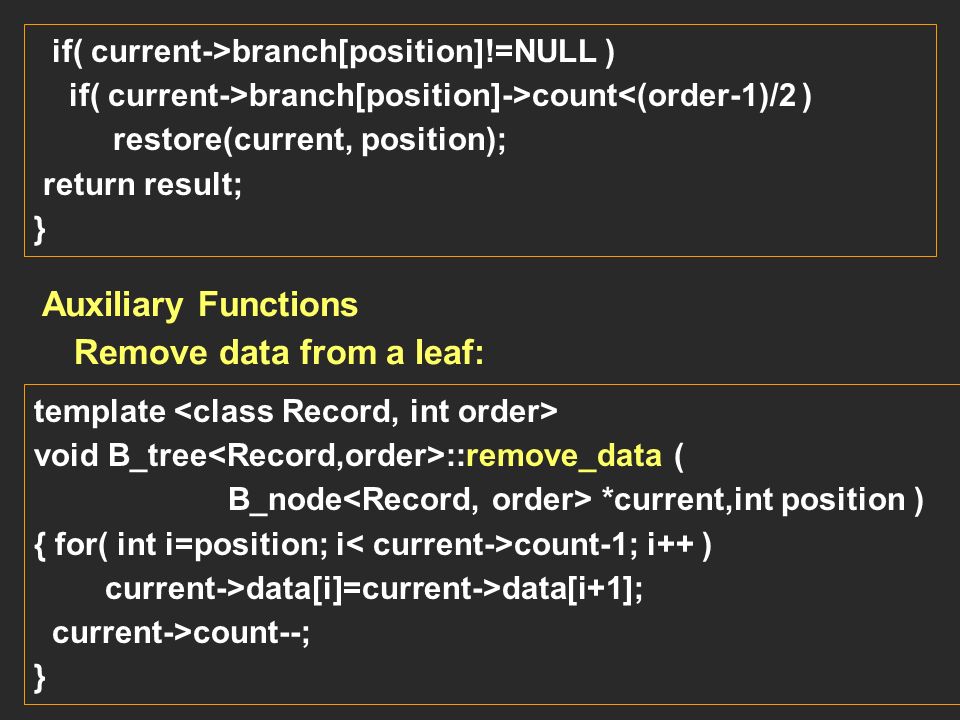Click the closing brace of remove_data function

(x=40, y=678)
